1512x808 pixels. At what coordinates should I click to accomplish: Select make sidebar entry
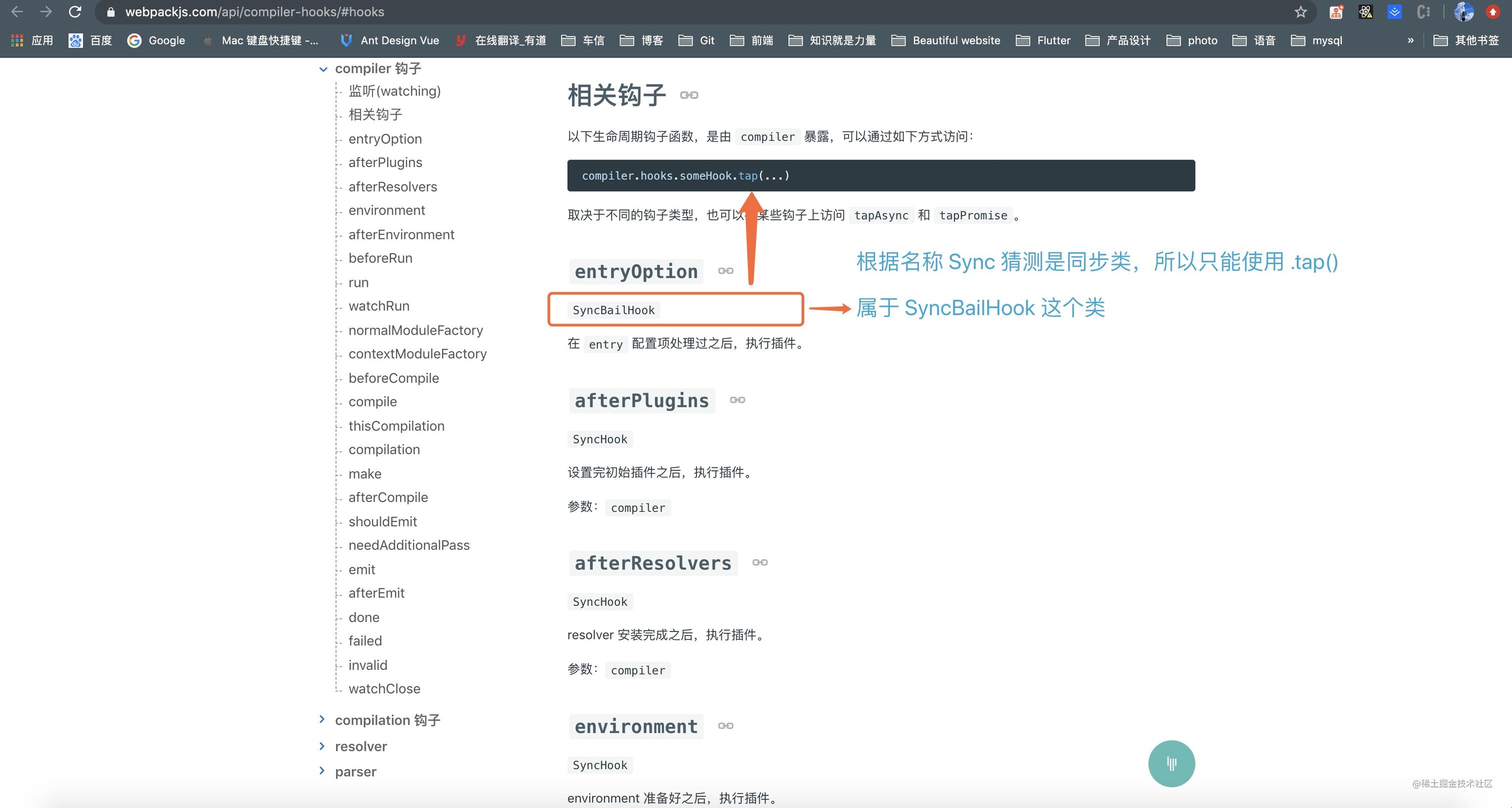click(x=364, y=474)
